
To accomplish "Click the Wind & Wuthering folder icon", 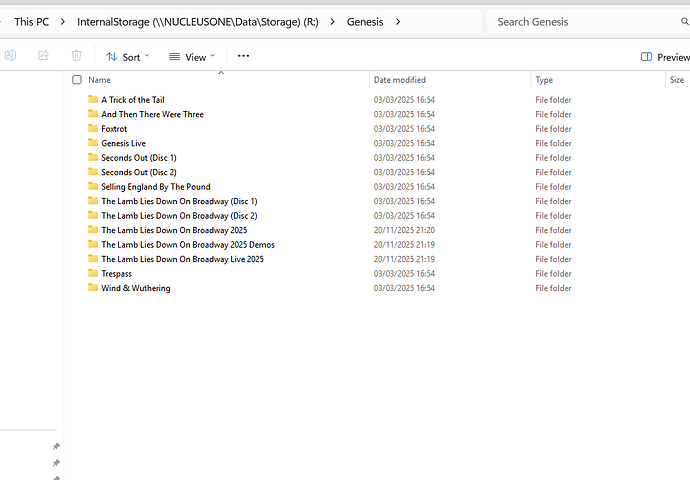I will [x=93, y=288].
